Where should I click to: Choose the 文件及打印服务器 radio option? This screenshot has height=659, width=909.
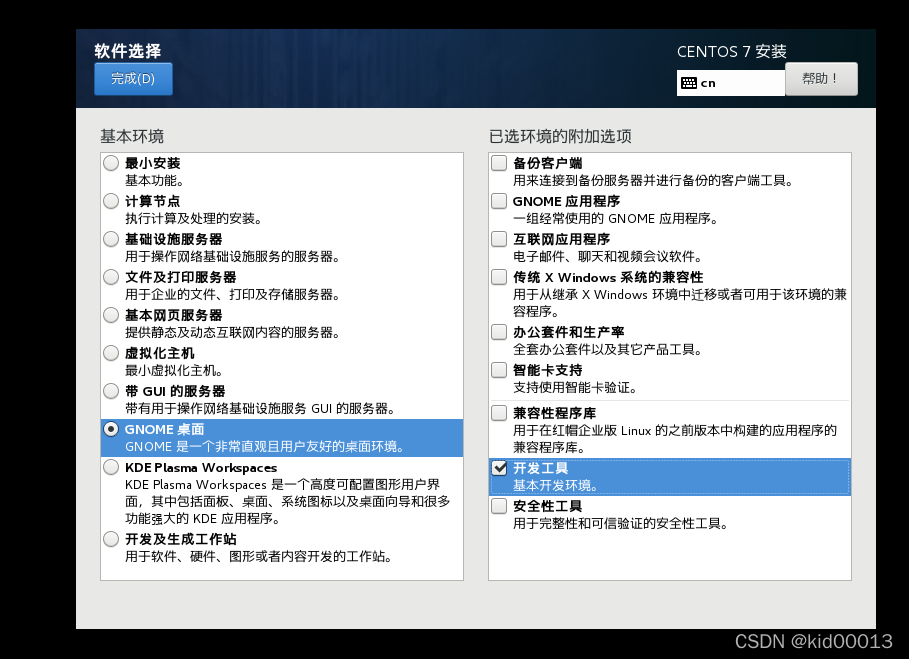click(x=111, y=277)
